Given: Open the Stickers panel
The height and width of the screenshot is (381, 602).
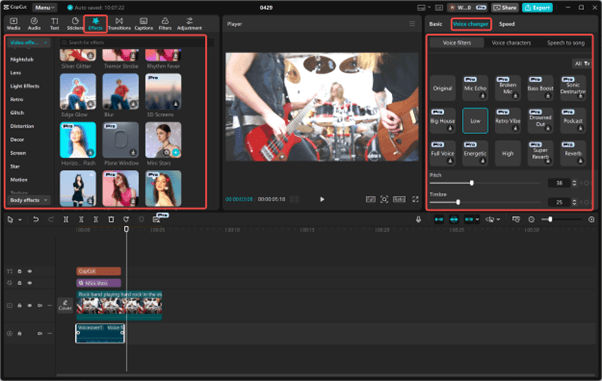Looking at the screenshot, I should coord(75,24).
